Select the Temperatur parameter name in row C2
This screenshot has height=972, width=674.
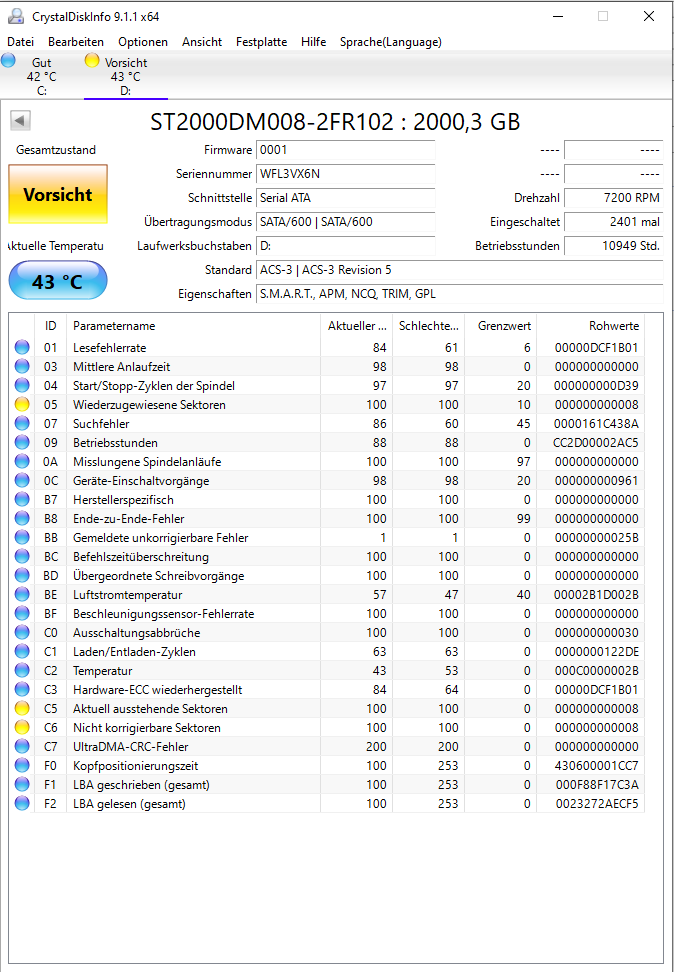[x=102, y=671]
